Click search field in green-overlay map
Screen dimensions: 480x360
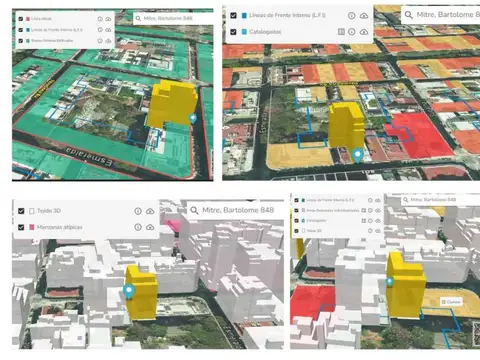tap(173, 18)
